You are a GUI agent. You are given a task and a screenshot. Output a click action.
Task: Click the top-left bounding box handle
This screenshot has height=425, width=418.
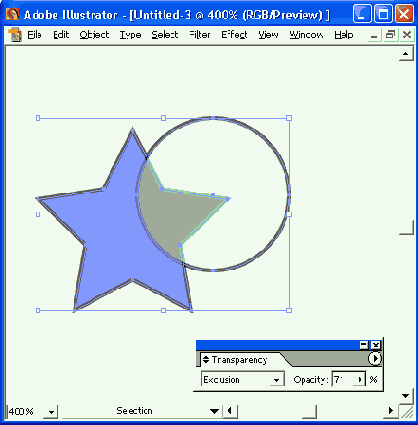(38, 118)
